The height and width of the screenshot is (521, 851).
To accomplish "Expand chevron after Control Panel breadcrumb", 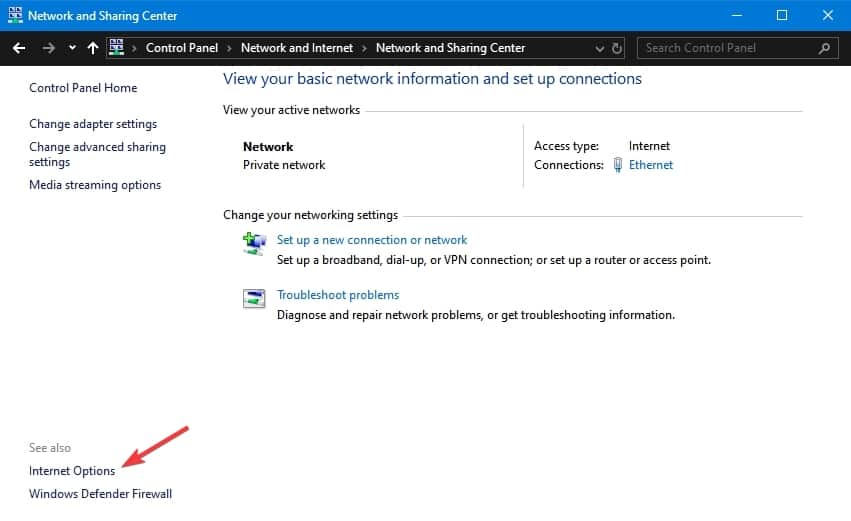I will pos(229,48).
